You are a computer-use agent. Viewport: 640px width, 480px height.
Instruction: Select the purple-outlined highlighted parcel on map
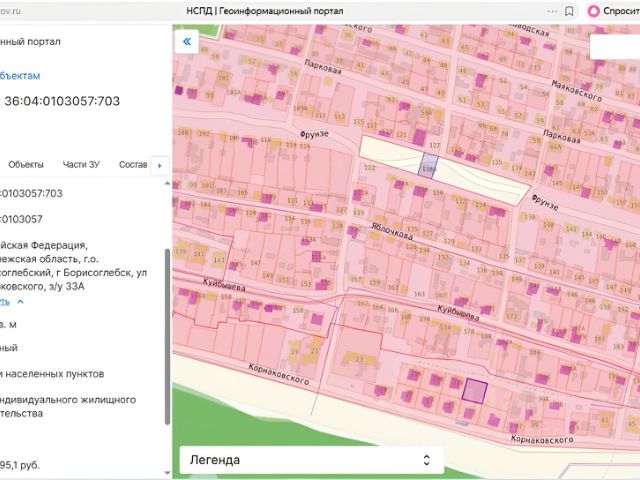tap(474, 391)
